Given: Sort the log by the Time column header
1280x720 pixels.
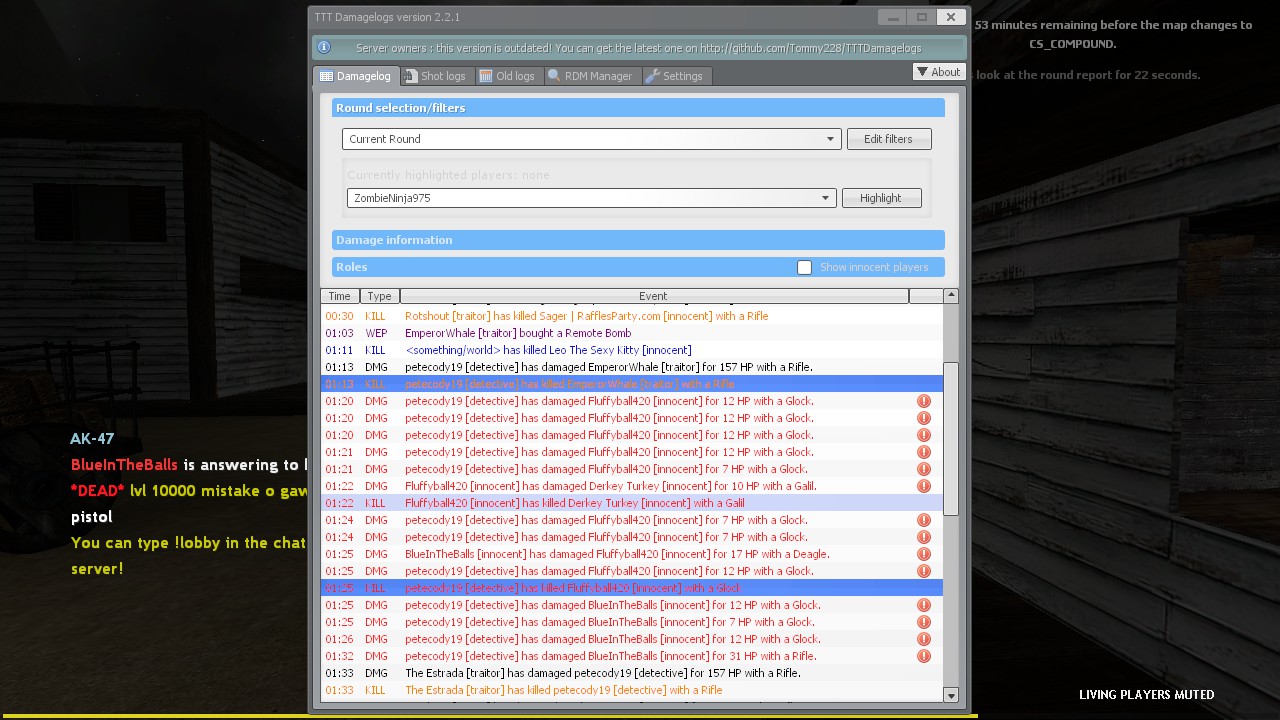Looking at the screenshot, I should coord(340,296).
